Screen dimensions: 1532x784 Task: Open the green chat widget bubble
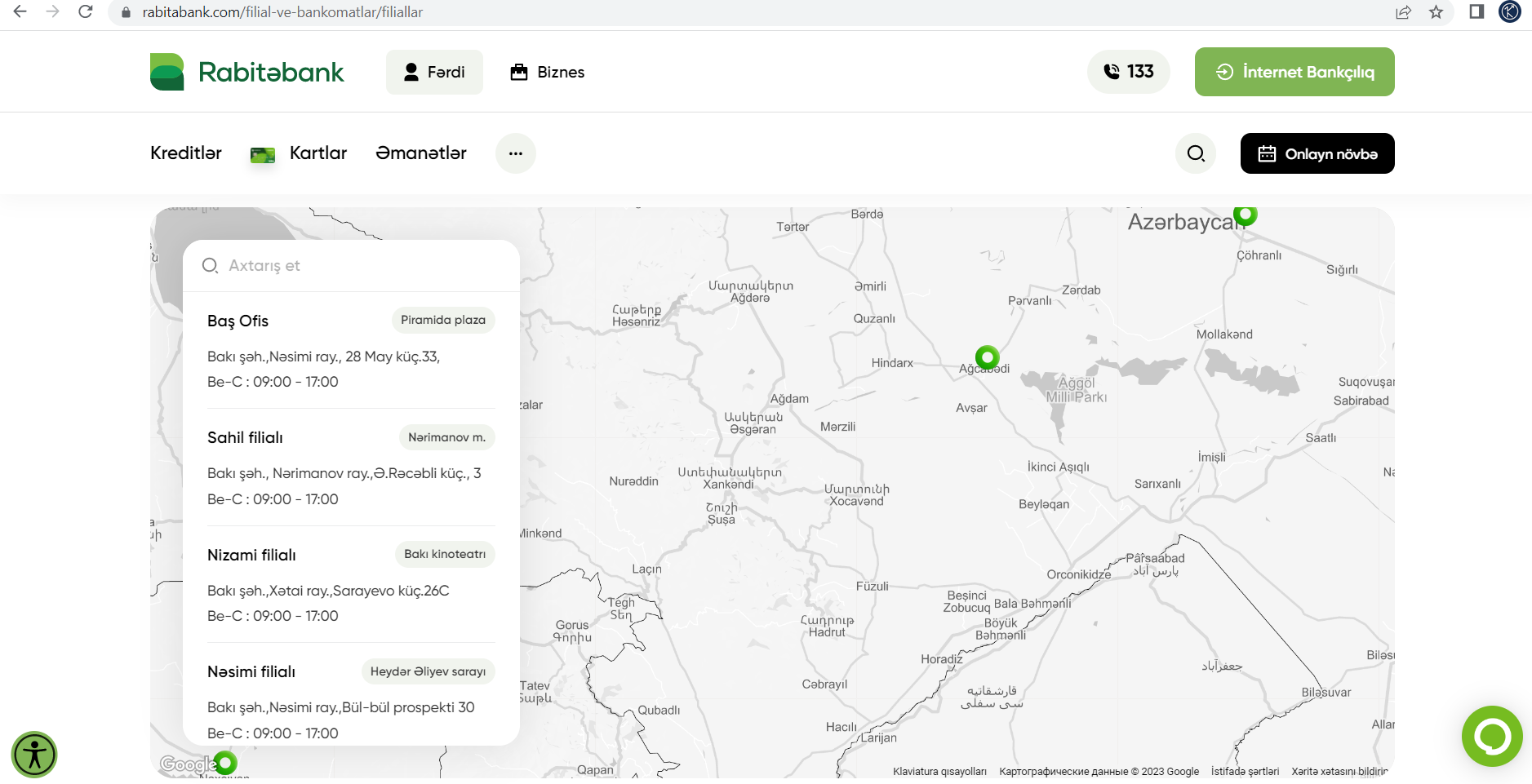coord(1491,736)
